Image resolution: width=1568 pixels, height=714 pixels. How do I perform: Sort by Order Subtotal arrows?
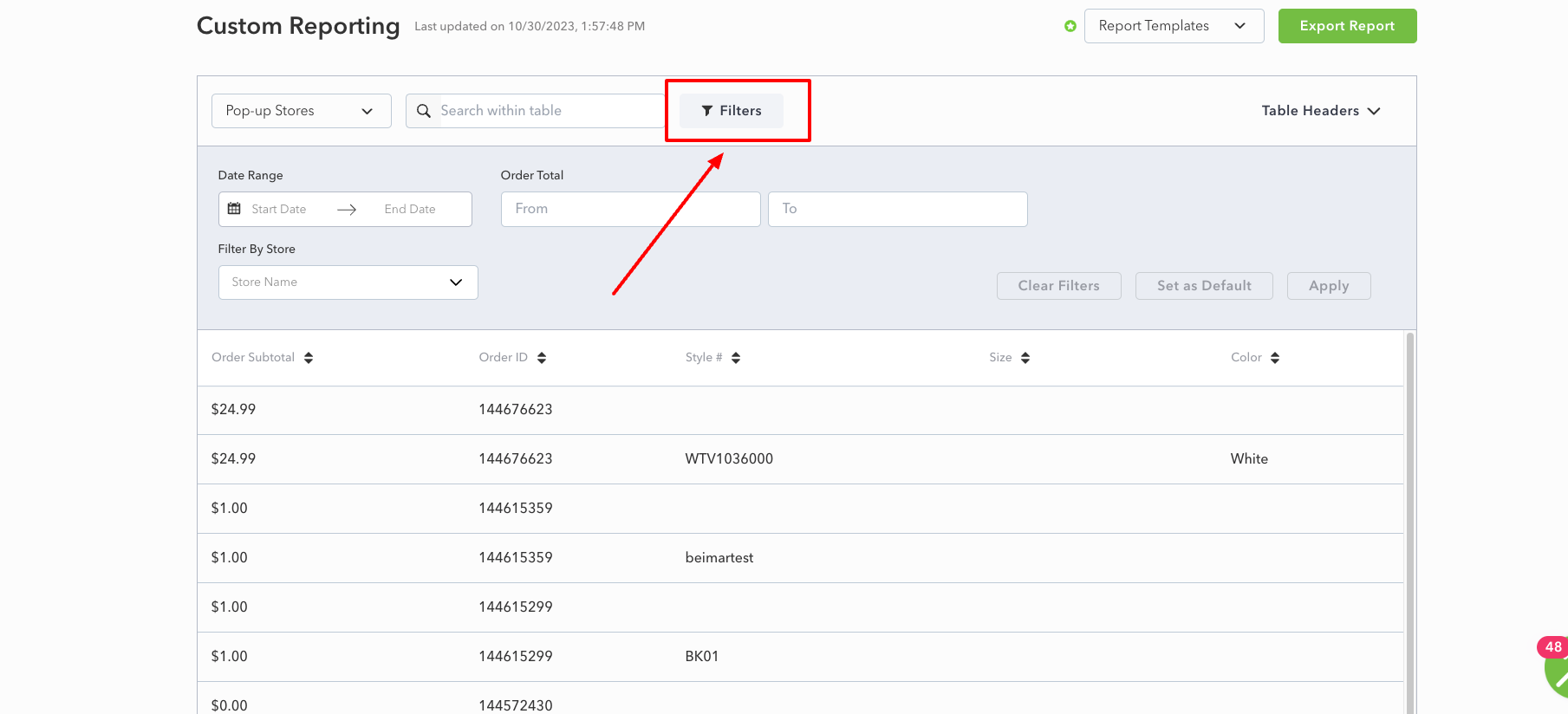pyautogui.click(x=309, y=358)
